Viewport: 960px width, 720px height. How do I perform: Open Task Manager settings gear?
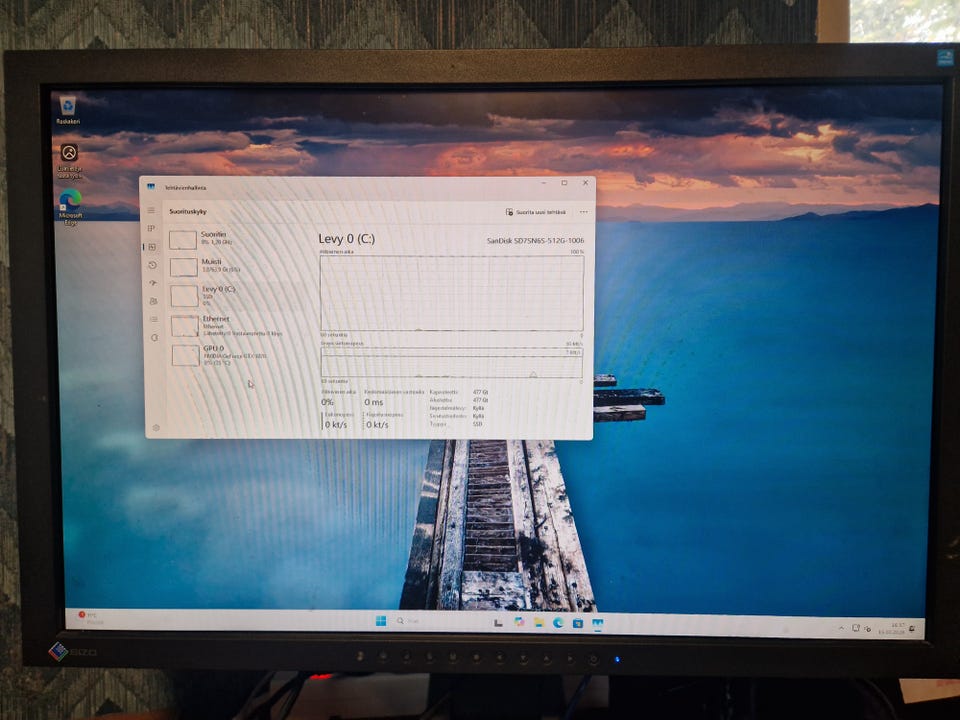click(156, 427)
